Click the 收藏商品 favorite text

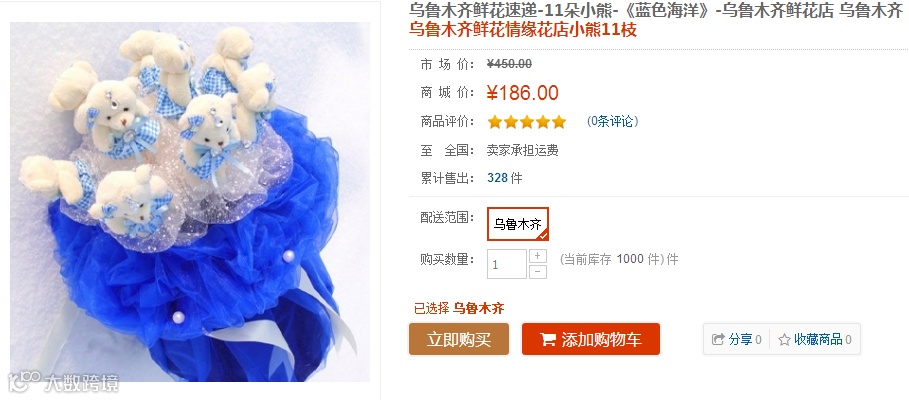click(818, 340)
